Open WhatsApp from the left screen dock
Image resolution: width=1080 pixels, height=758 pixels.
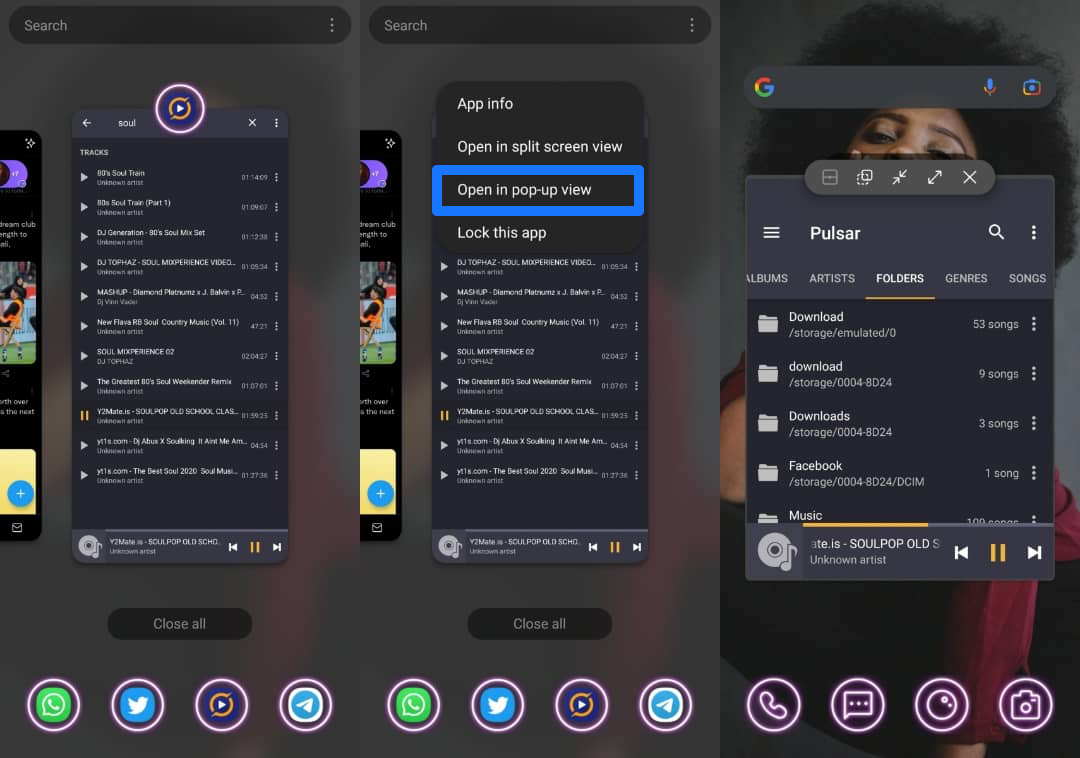click(54, 705)
